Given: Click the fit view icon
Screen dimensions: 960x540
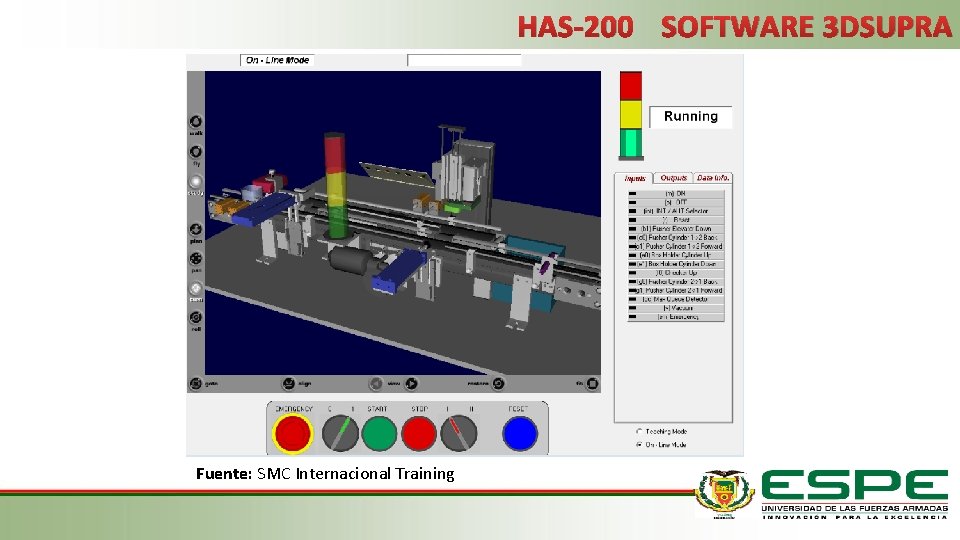Looking at the screenshot, I should [x=592, y=383].
